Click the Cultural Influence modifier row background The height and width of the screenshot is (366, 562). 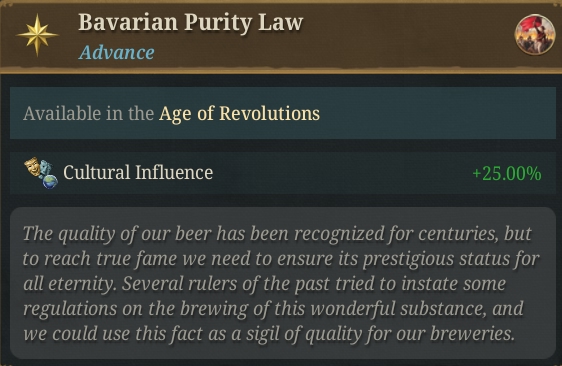pyautogui.click(x=283, y=173)
